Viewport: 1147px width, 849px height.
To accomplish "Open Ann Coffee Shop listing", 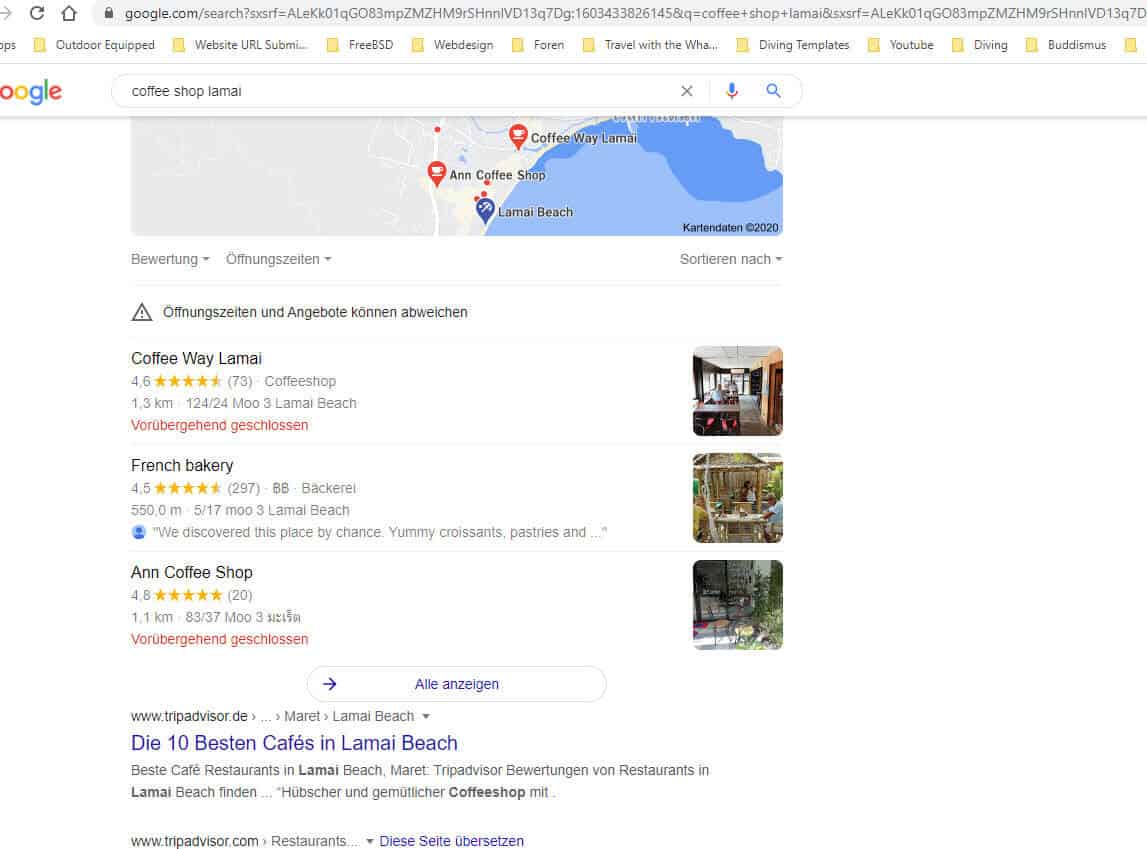I will point(192,572).
